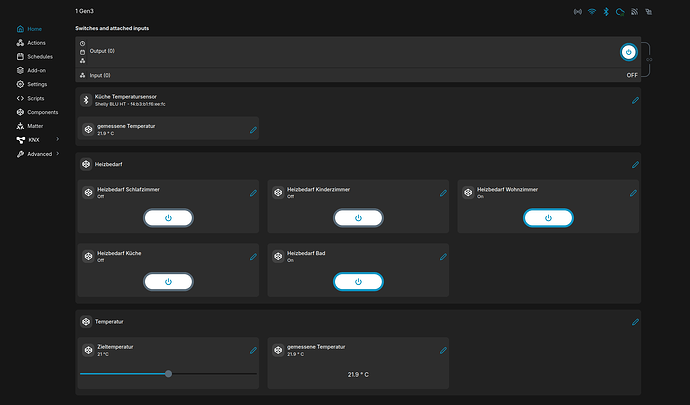Click the Zieltemperatur slider track right of the handle
This screenshot has width=690, height=405.
pyautogui.click(x=214, y=374)
